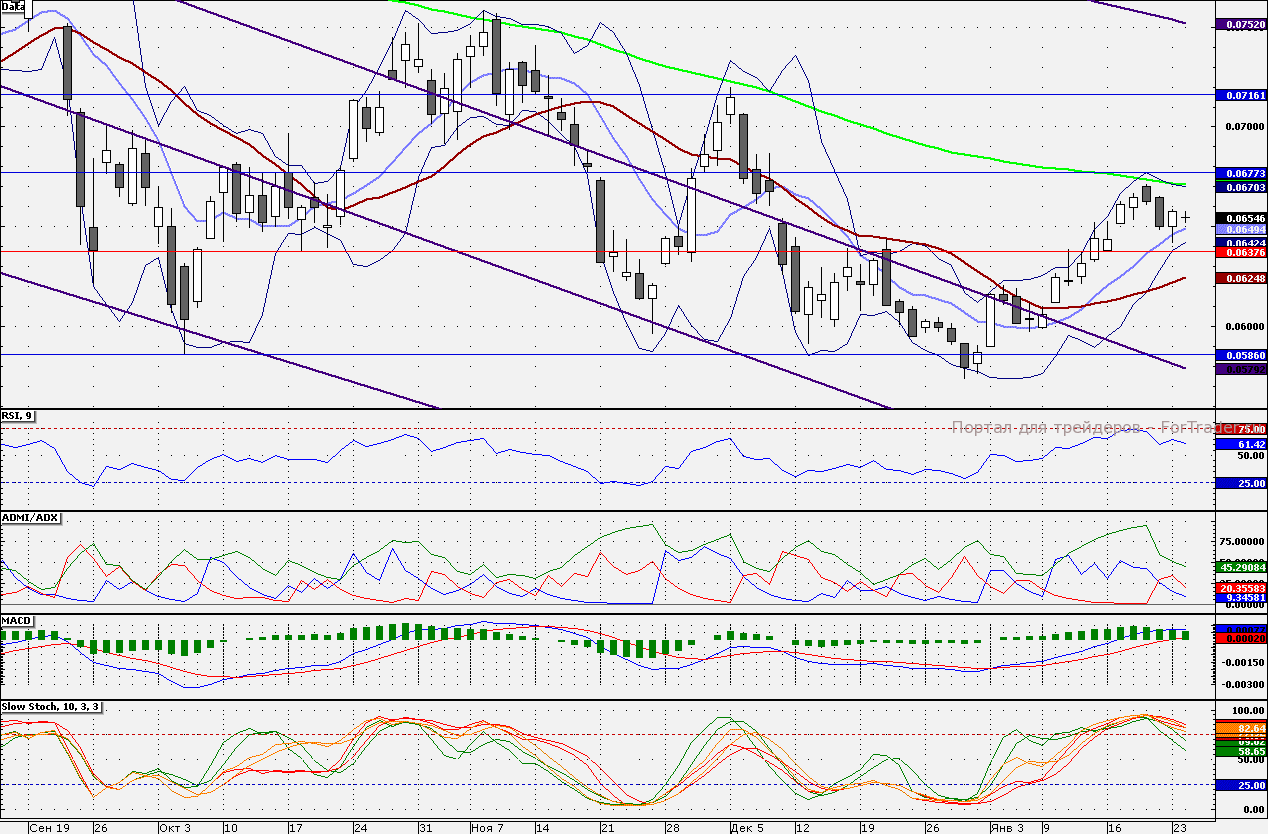The width and height of the screenshot is (1268, 834).
Task: Select the 0.06773 price level marker
Action: click(1240, 173)
